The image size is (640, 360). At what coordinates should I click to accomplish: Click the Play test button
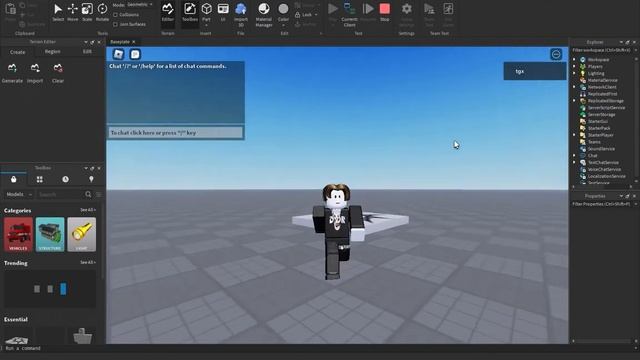[x=333, y=12]
